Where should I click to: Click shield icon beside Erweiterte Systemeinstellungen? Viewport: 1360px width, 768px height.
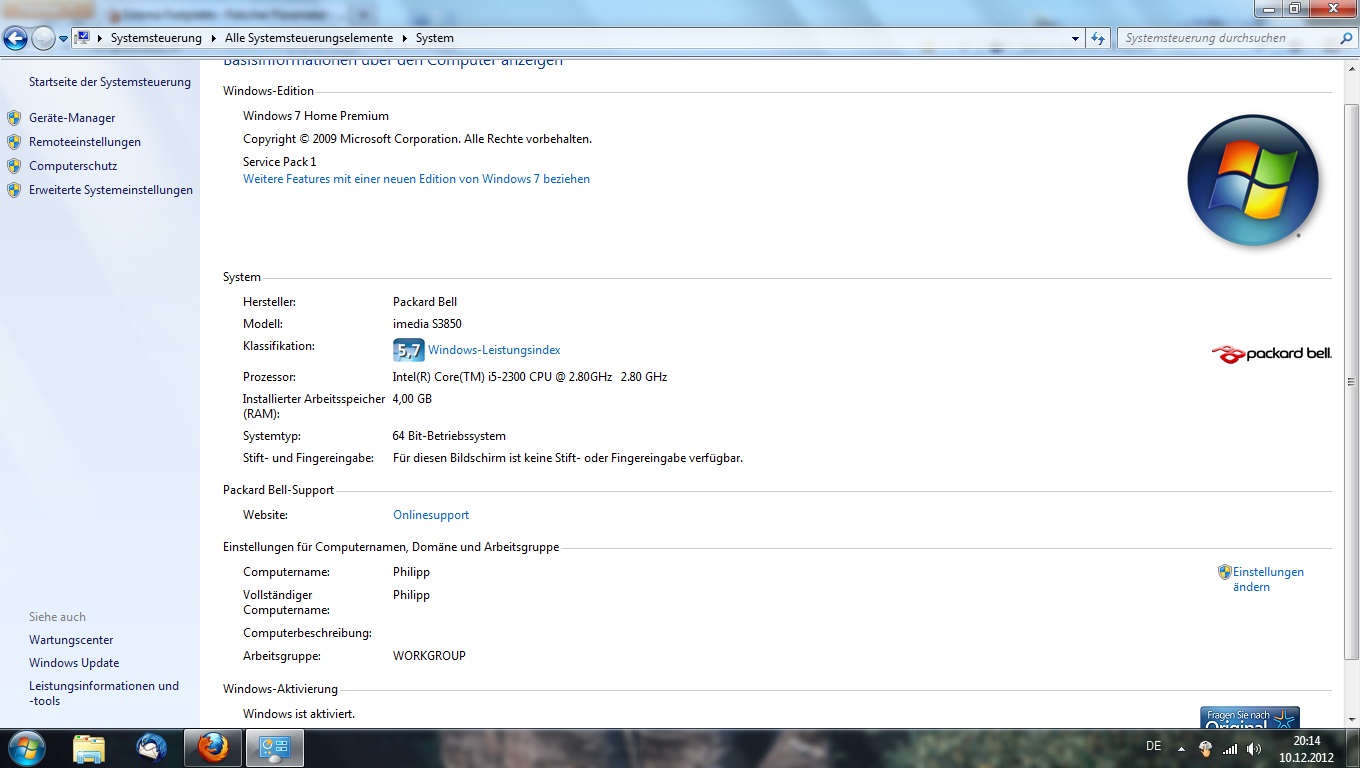(x=14, y=190)
